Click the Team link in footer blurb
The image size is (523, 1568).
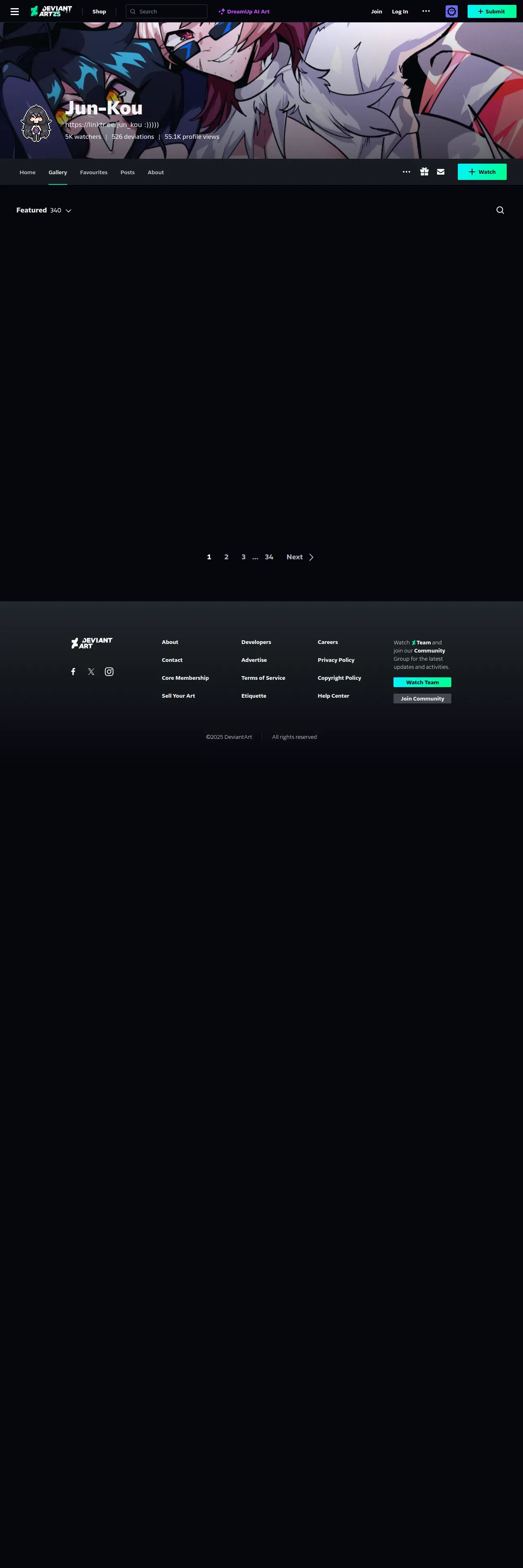pos(421,643)
